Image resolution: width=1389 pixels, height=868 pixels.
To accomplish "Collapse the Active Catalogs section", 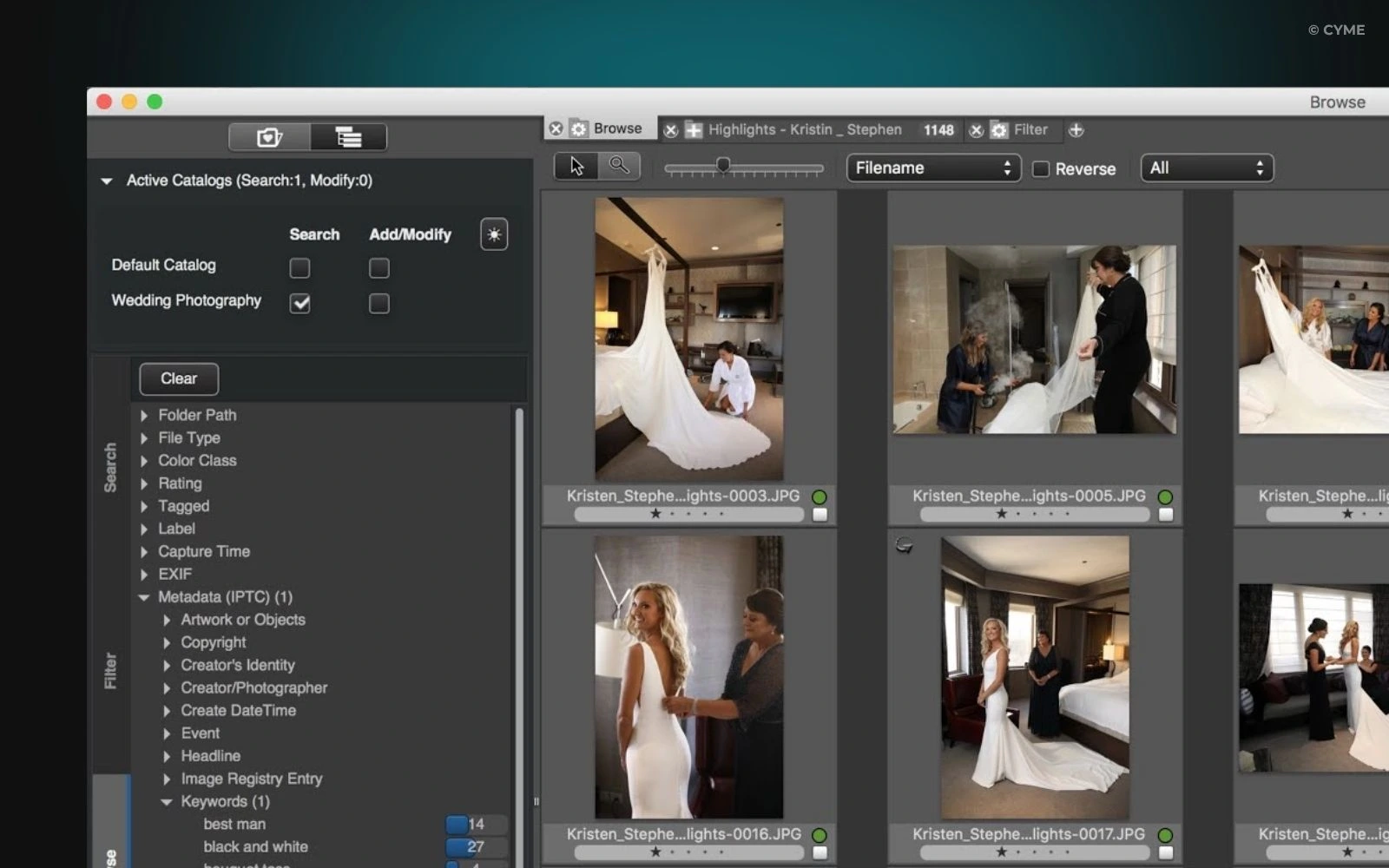I will [x=107, y=181].
